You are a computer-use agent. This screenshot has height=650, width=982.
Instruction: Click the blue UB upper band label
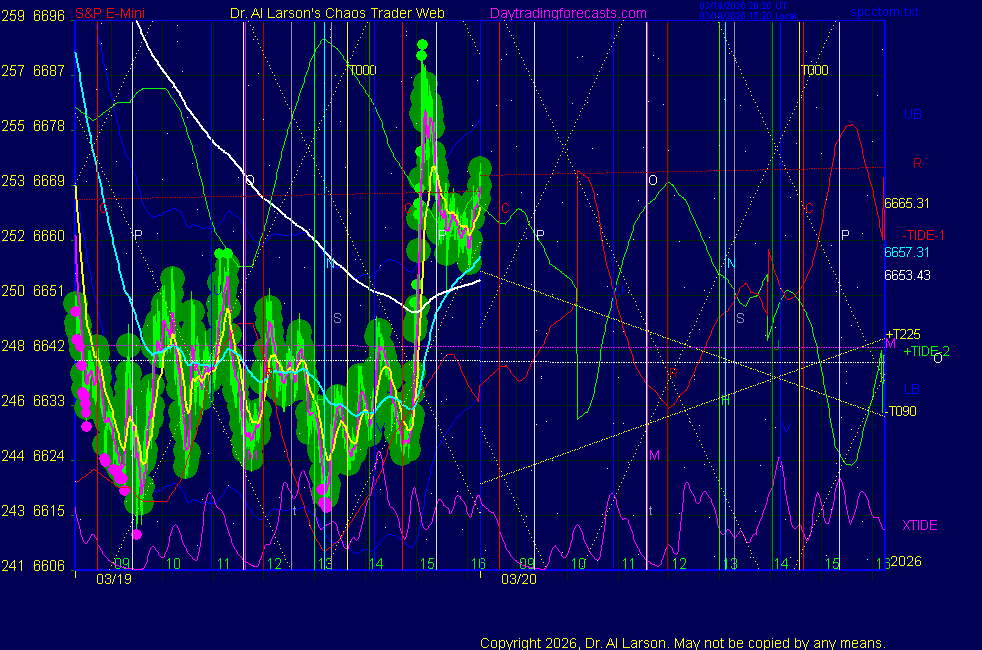pos(913,115)
